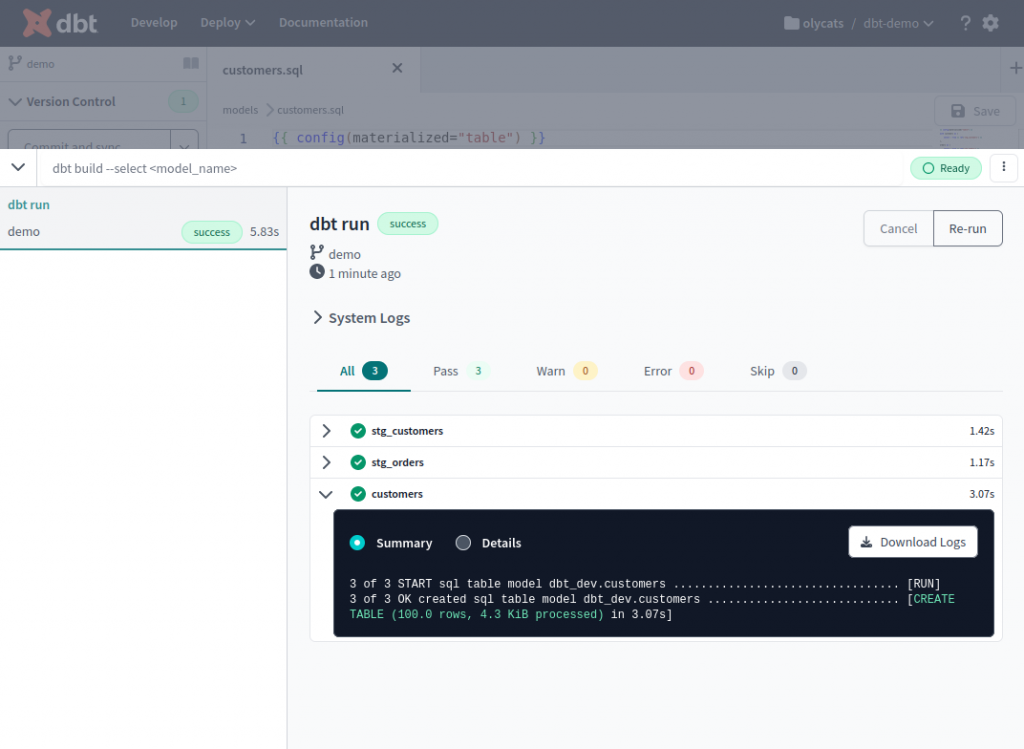Open the help question mark icon

(x=965, y=24)
